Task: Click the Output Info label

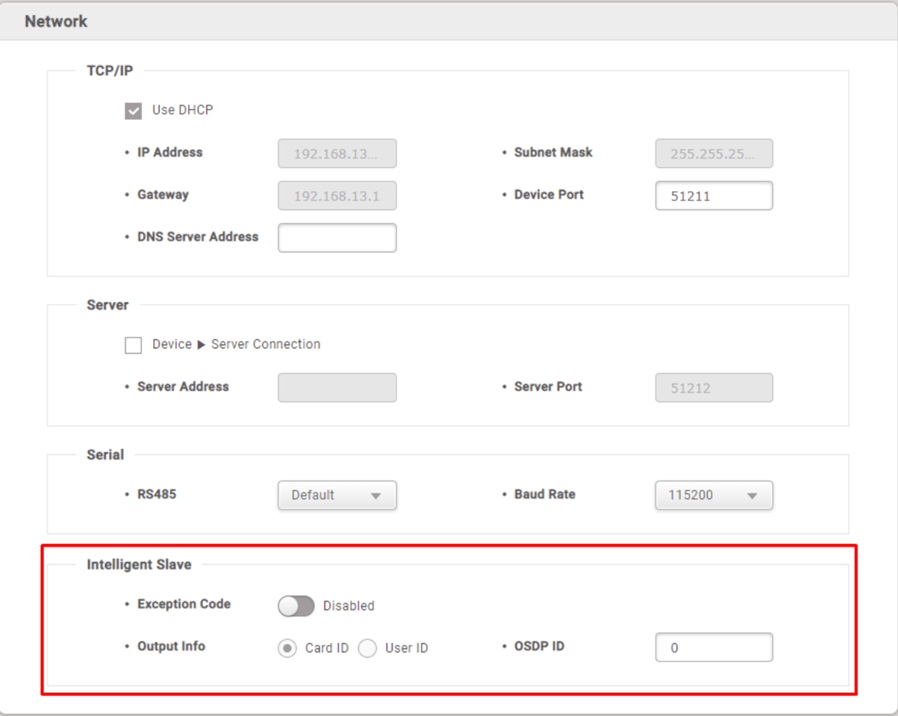Action: pos(171,646)
